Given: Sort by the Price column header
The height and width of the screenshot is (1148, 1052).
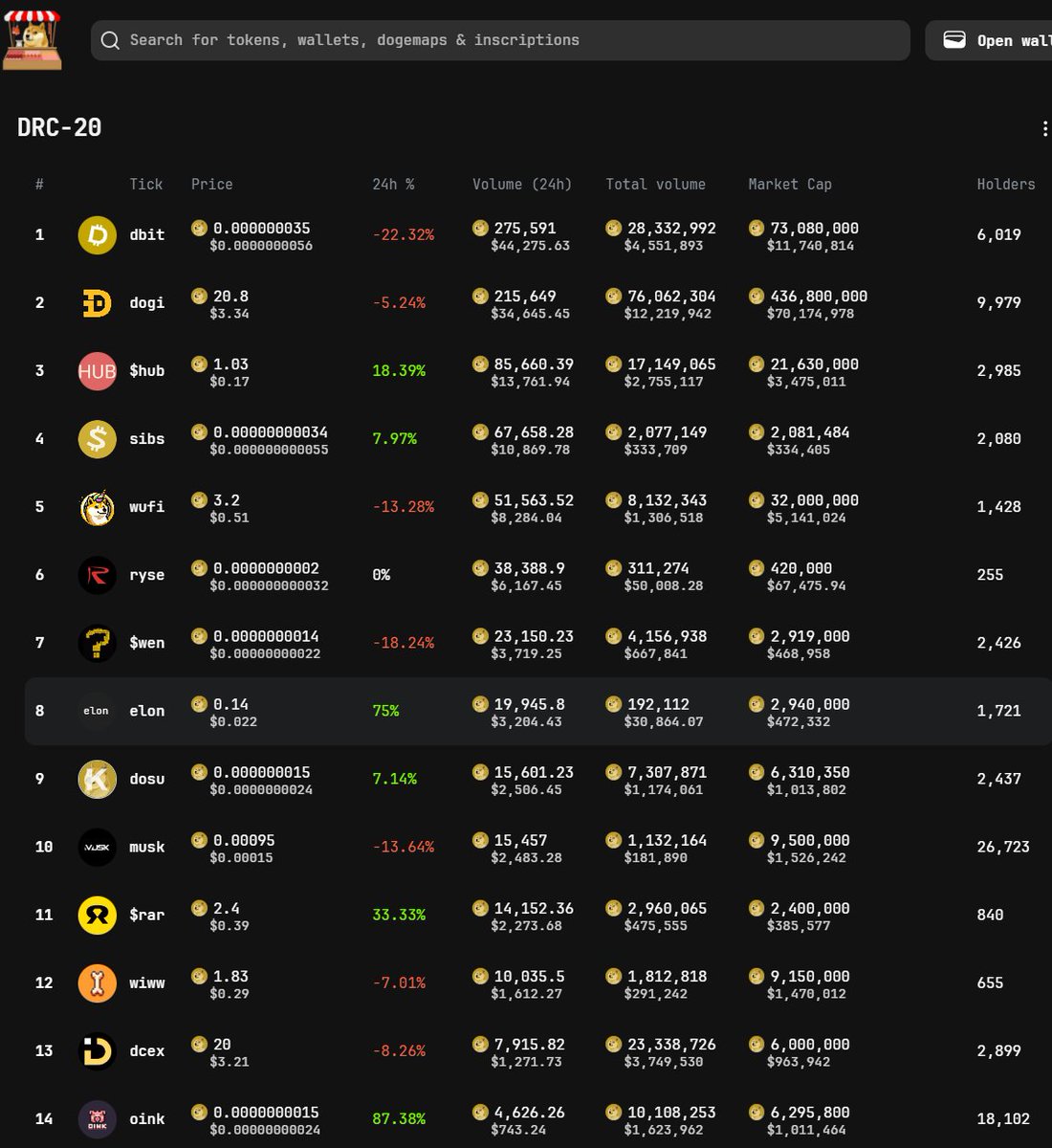Looking at the screenshot, I should coord(211,184).
